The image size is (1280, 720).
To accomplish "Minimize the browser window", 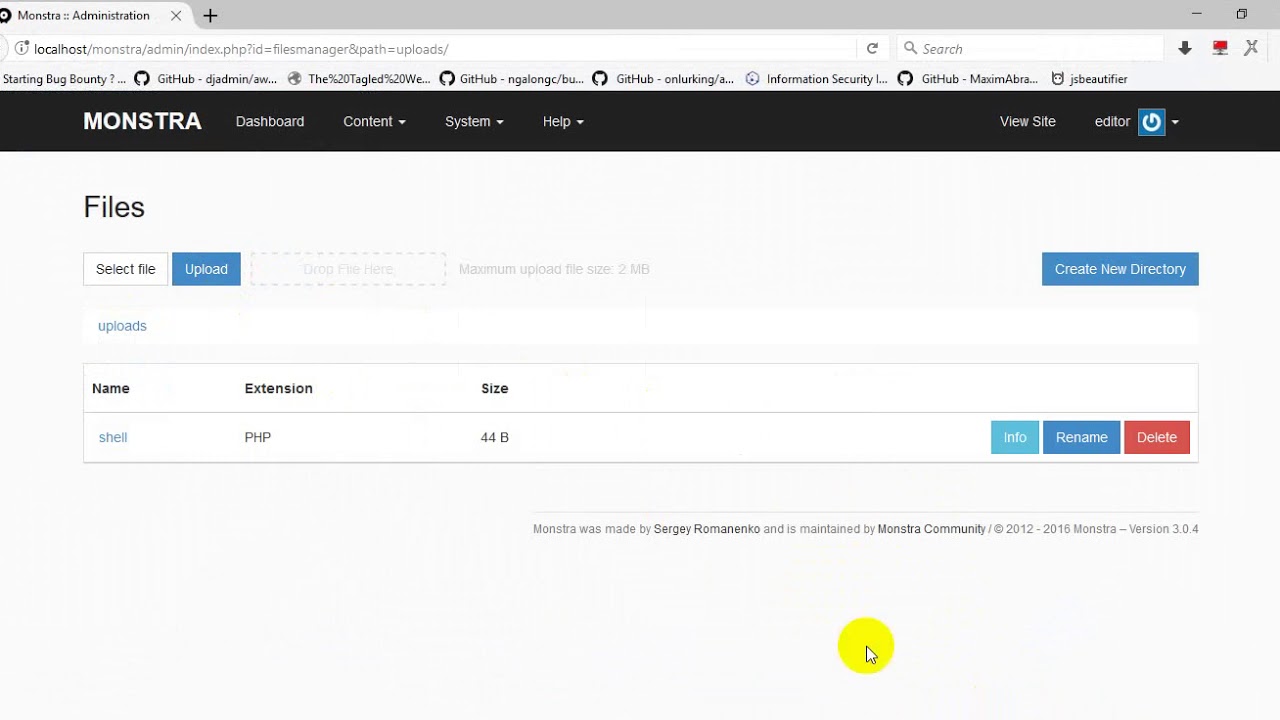I will (x=1197, y=14).
